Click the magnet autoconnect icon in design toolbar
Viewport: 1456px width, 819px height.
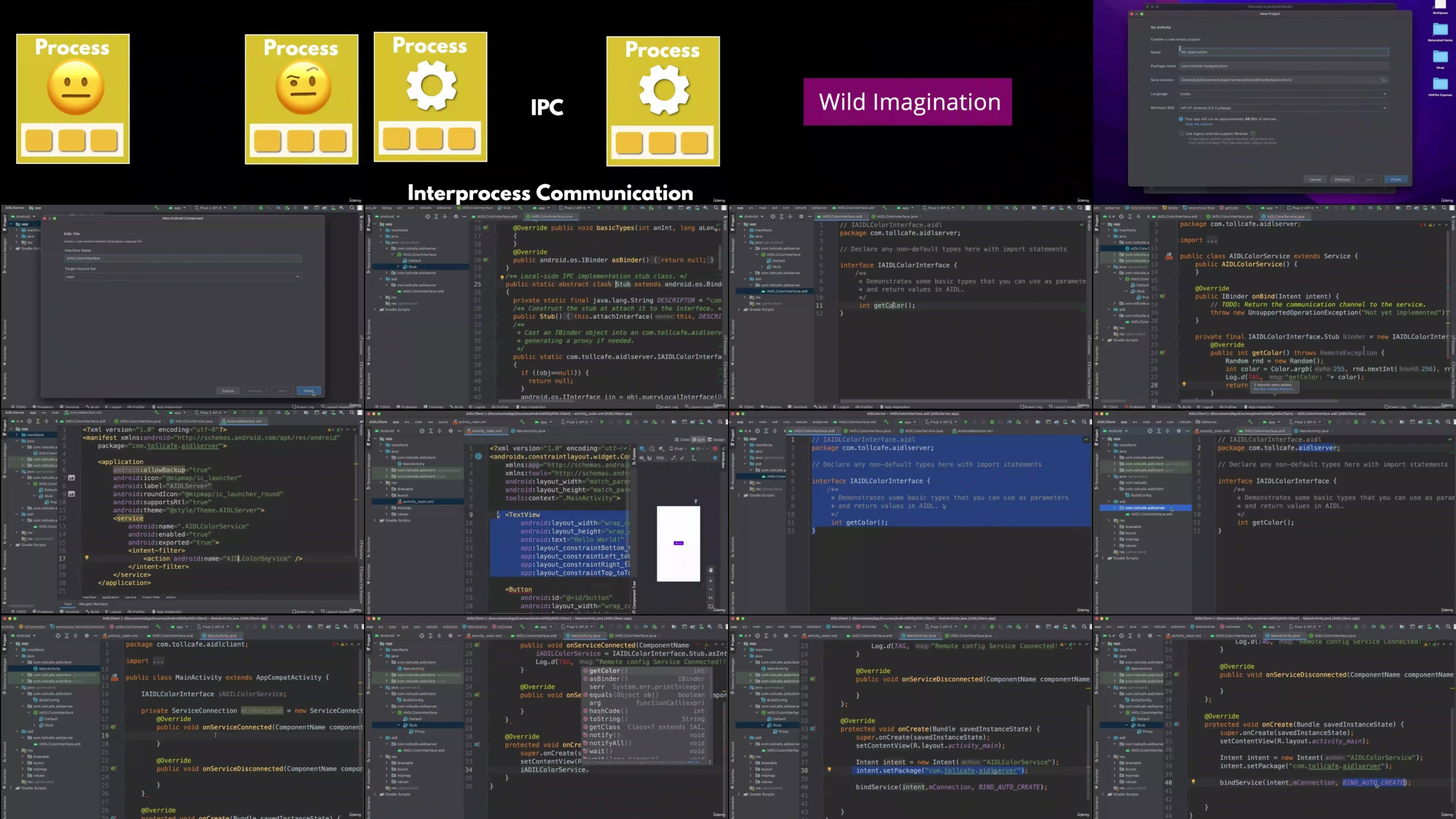pos(649,458)
